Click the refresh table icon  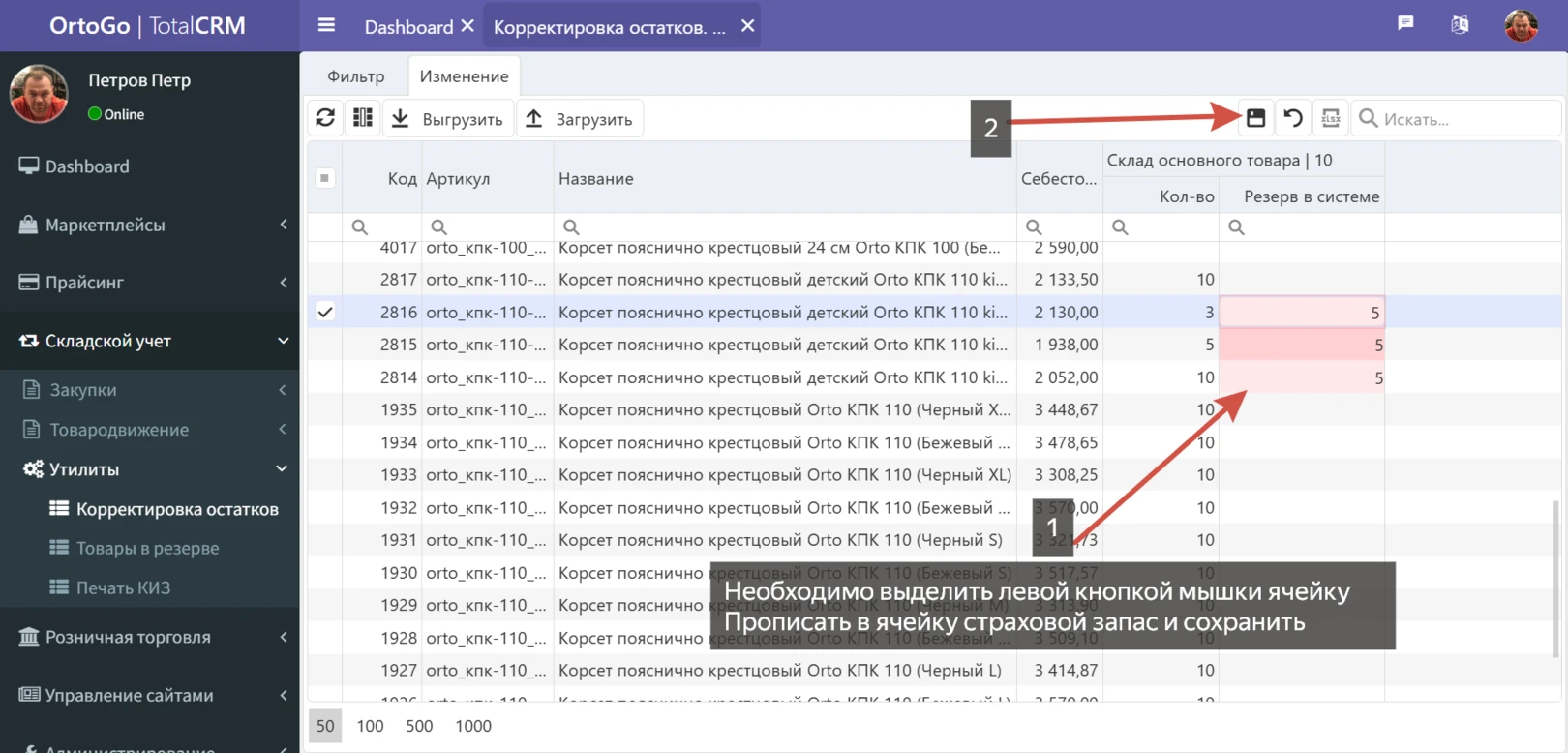[325, 118]
